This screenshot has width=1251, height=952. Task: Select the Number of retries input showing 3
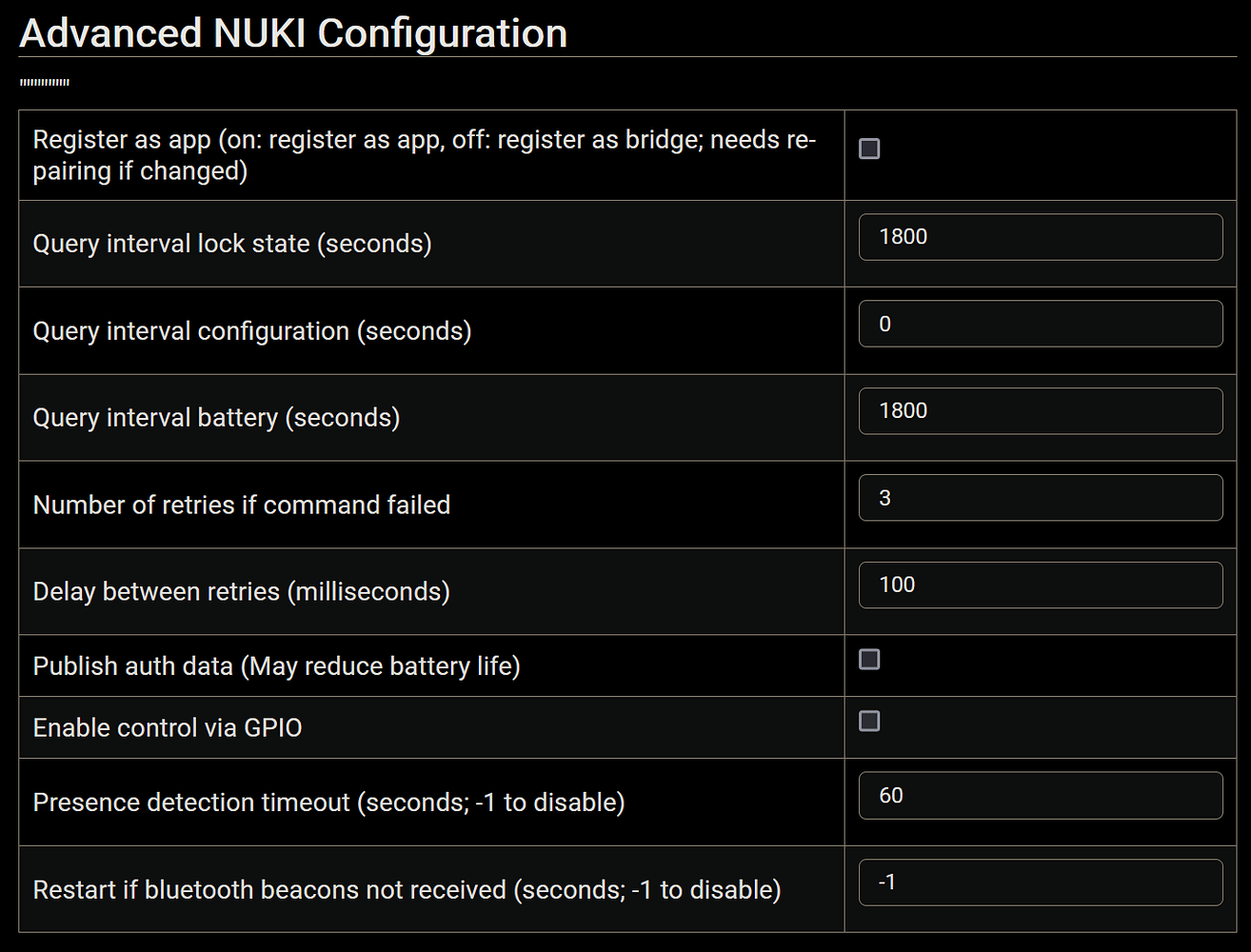(x=1041, y=497)
